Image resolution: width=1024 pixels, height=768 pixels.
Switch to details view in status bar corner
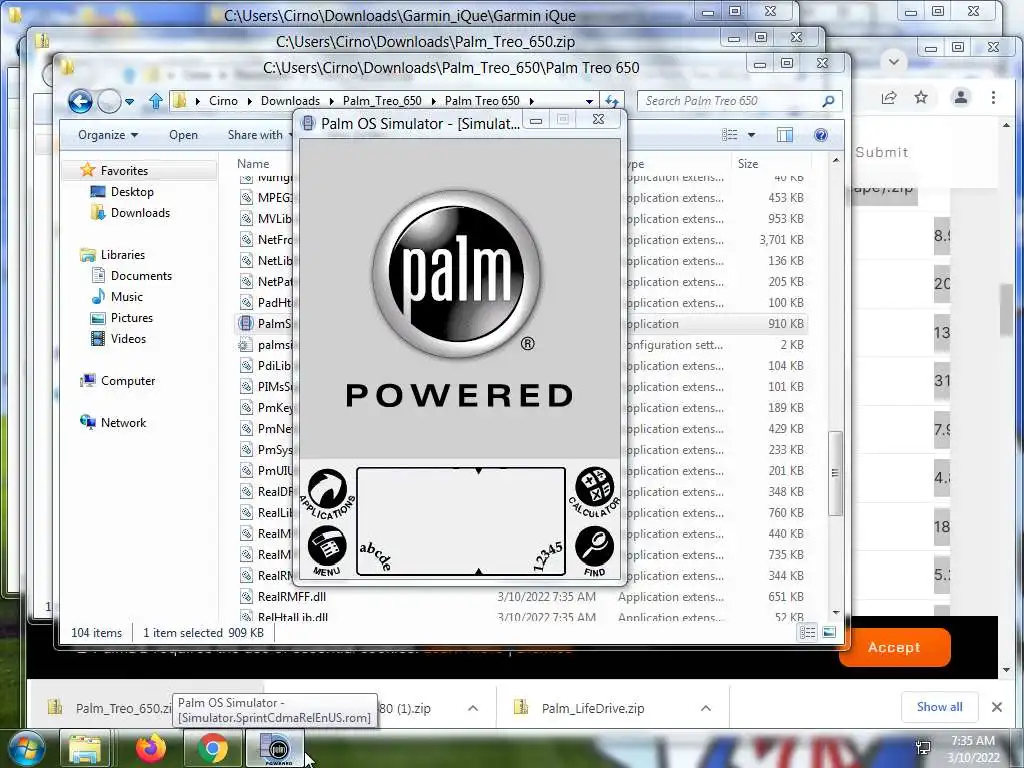point(808,632)
